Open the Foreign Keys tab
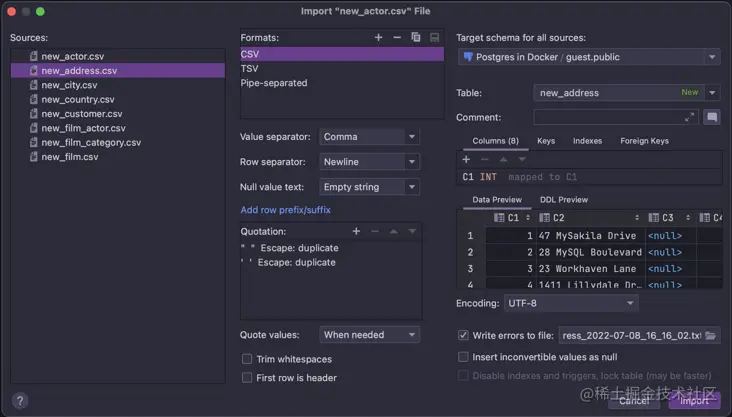Screen dimensions: 732x417 pyautogui.click(x=643, y=141)
